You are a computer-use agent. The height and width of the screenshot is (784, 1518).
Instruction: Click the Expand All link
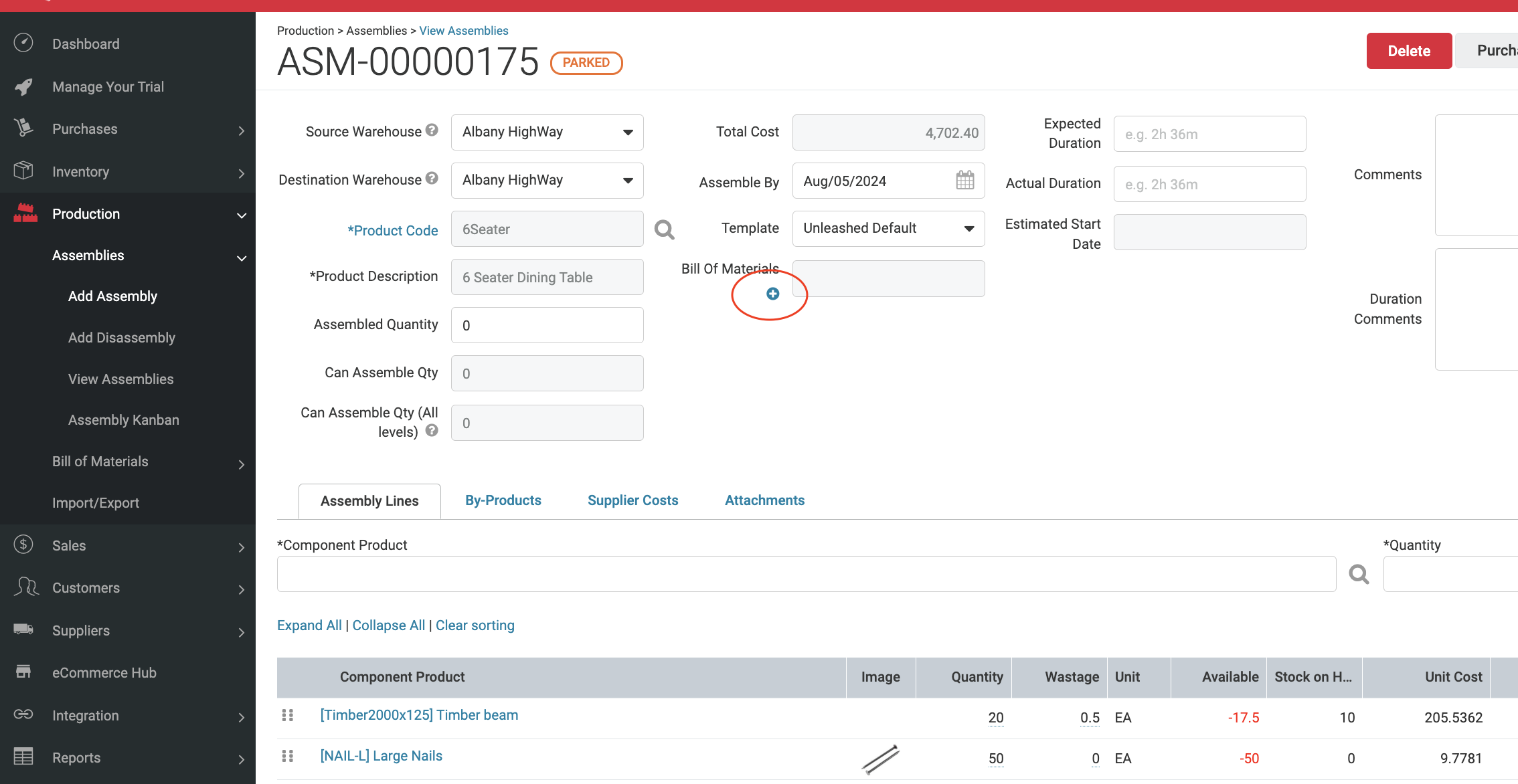(309, 625)
